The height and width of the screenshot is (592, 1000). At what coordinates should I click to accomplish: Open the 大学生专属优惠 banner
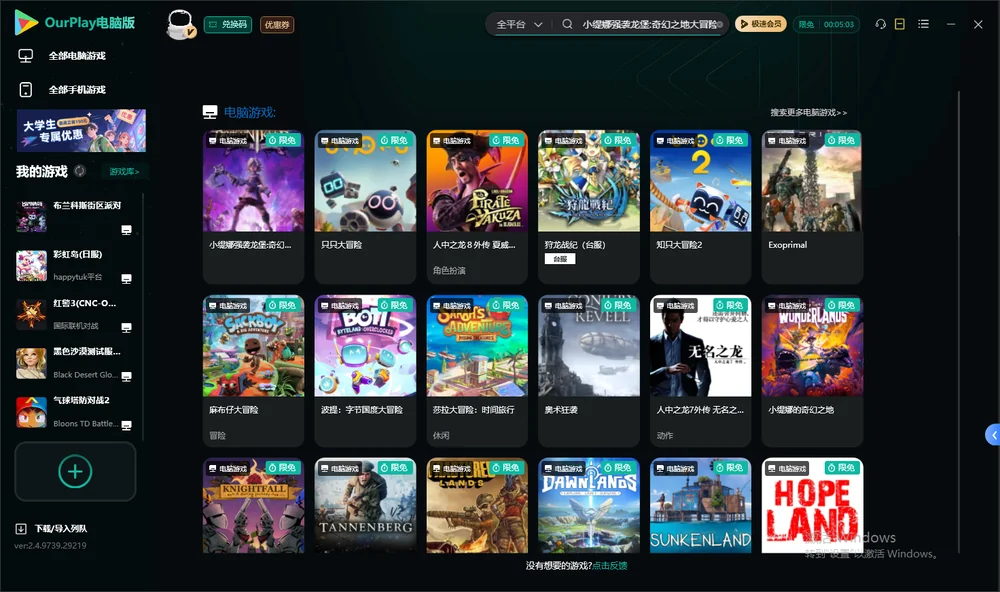coord(82,131)
